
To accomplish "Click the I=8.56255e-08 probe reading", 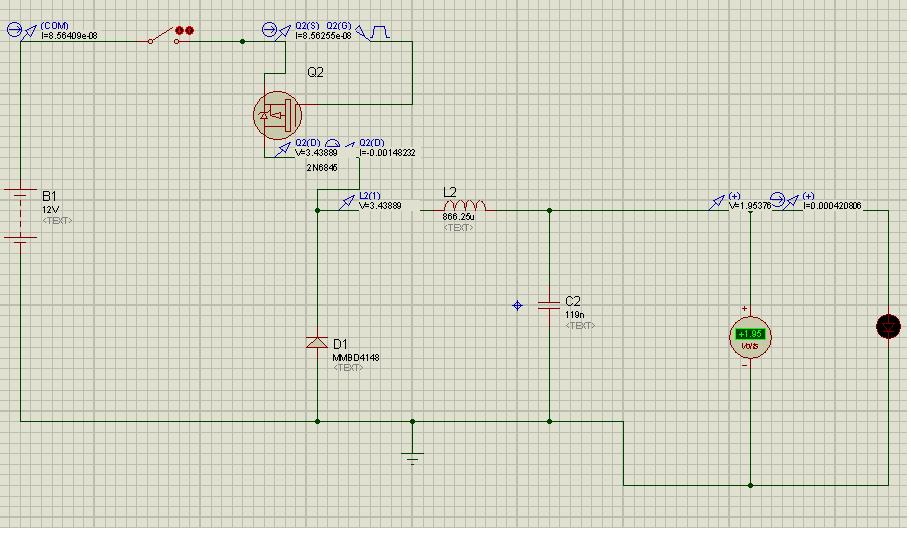I will tap(323, 35).
